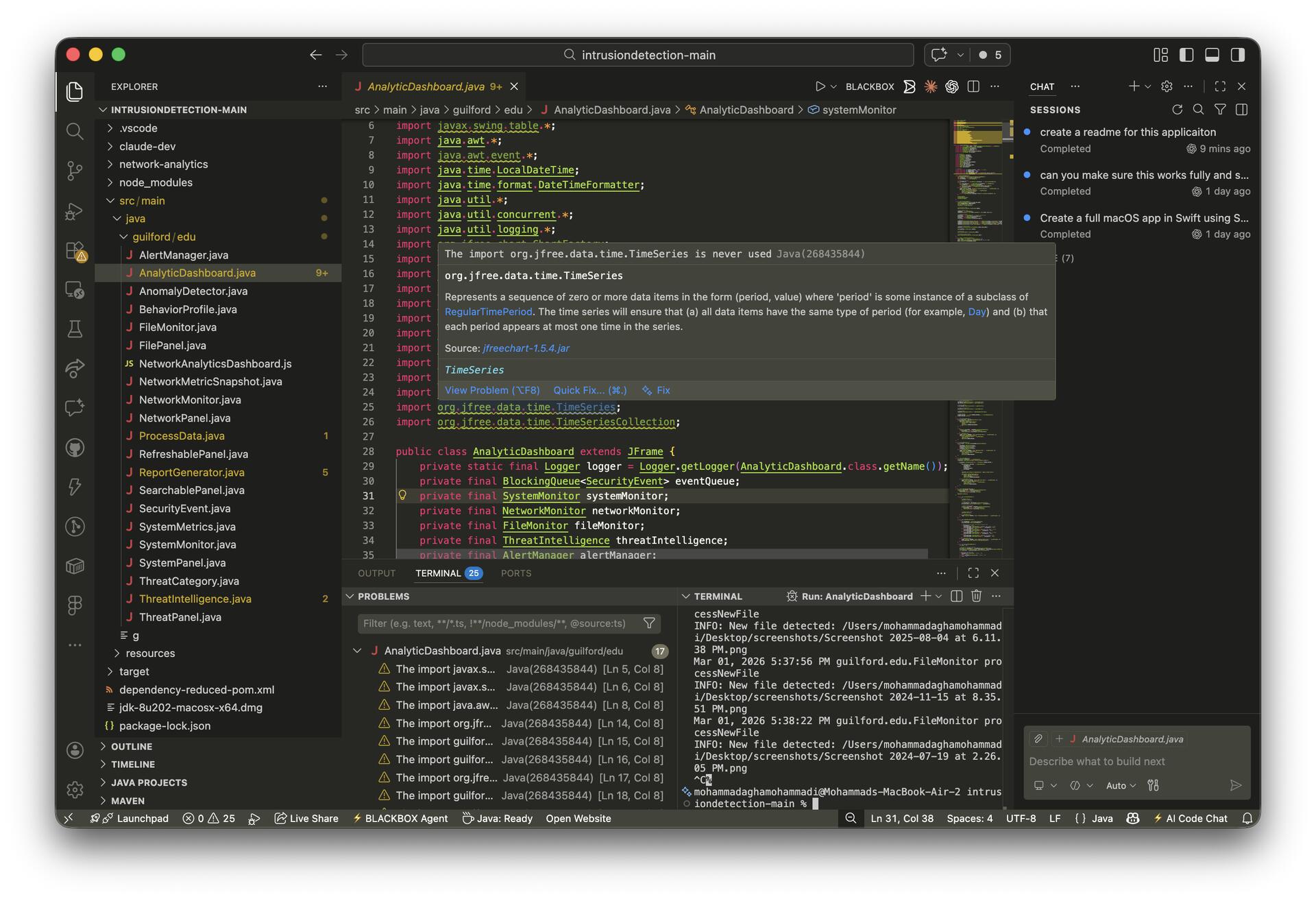
Task: Click the OpenAI model icon in editor toolbar
Action: click(952, 86)
